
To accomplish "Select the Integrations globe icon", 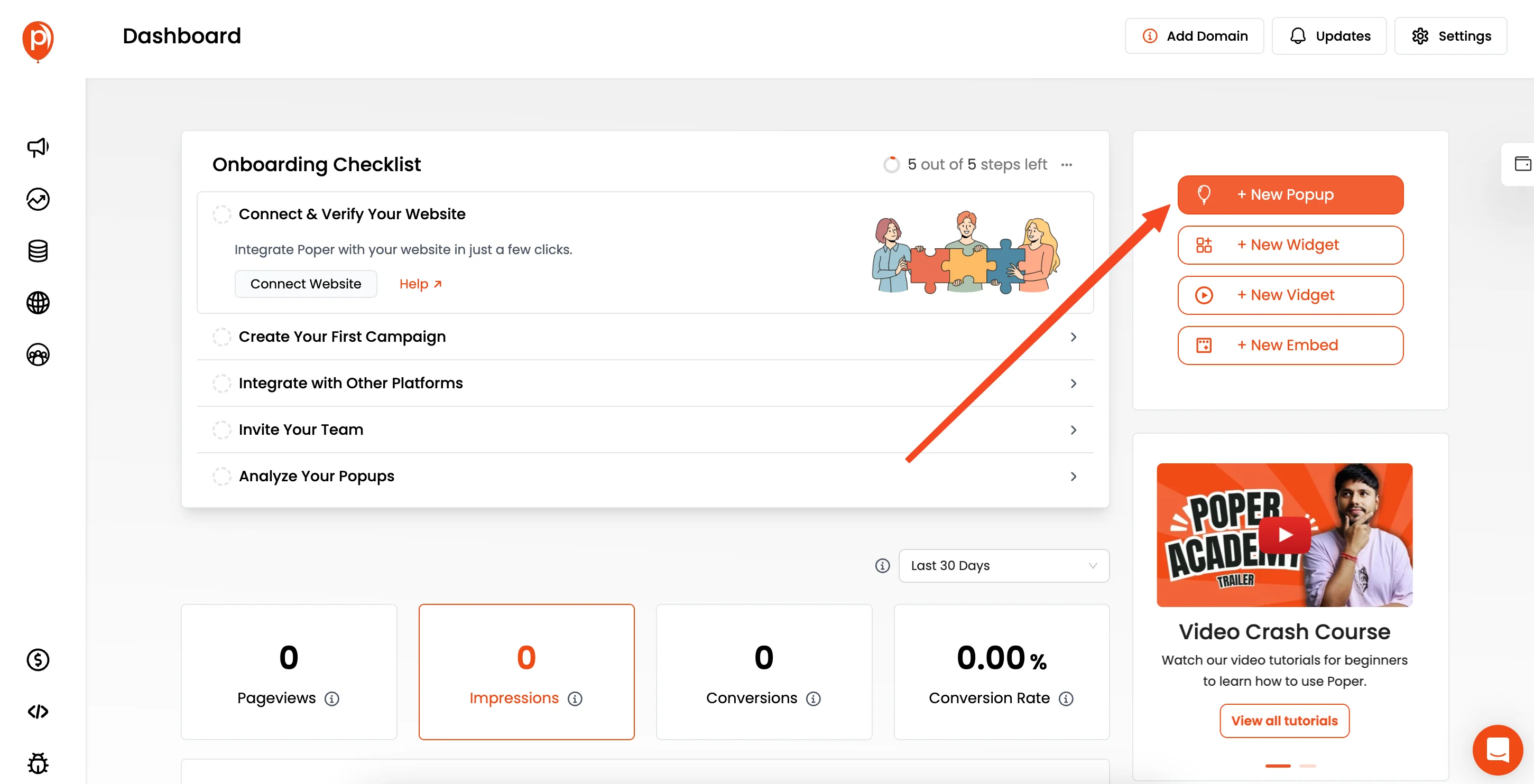I will point(38,302).
